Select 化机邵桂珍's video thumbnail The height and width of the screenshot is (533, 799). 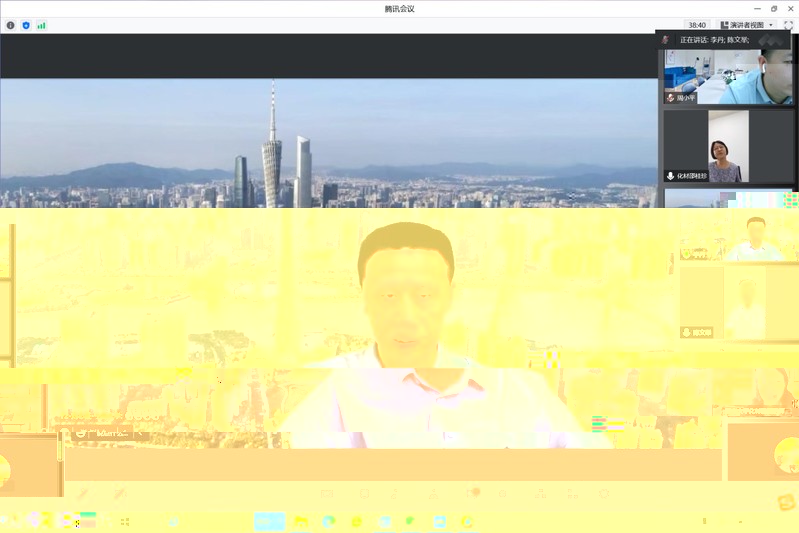click(x=728, y=146)
